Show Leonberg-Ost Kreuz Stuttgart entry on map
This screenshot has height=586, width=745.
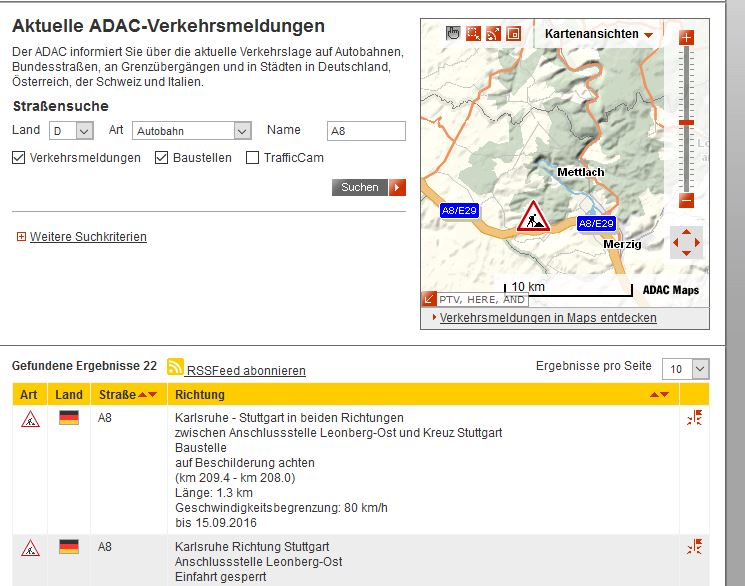tap(694, 417)
